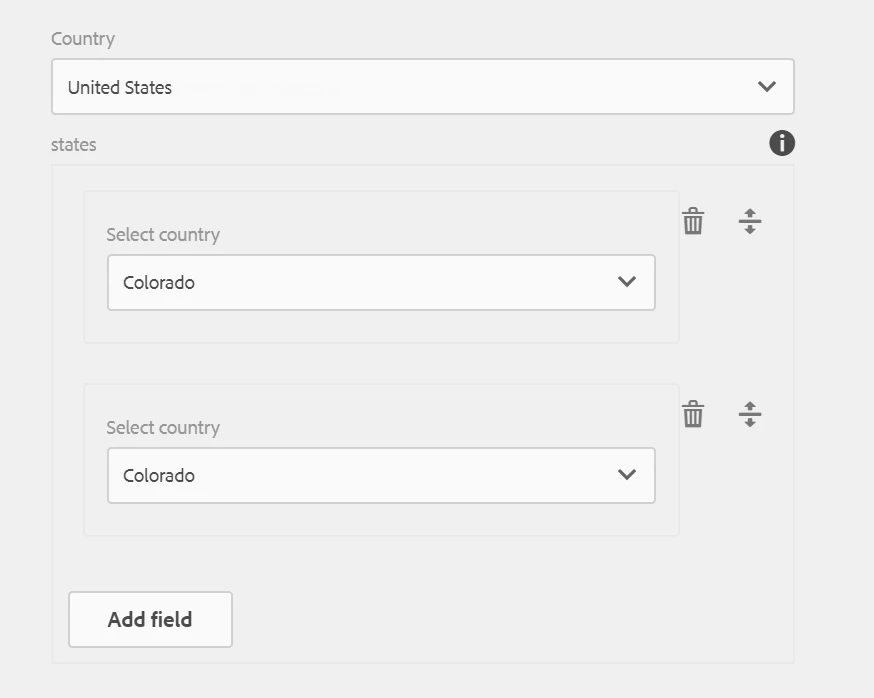Click the info icon beside states
The height and width of the screenshot is (698, 874).
pyautogui.click(x=781, y=143)
